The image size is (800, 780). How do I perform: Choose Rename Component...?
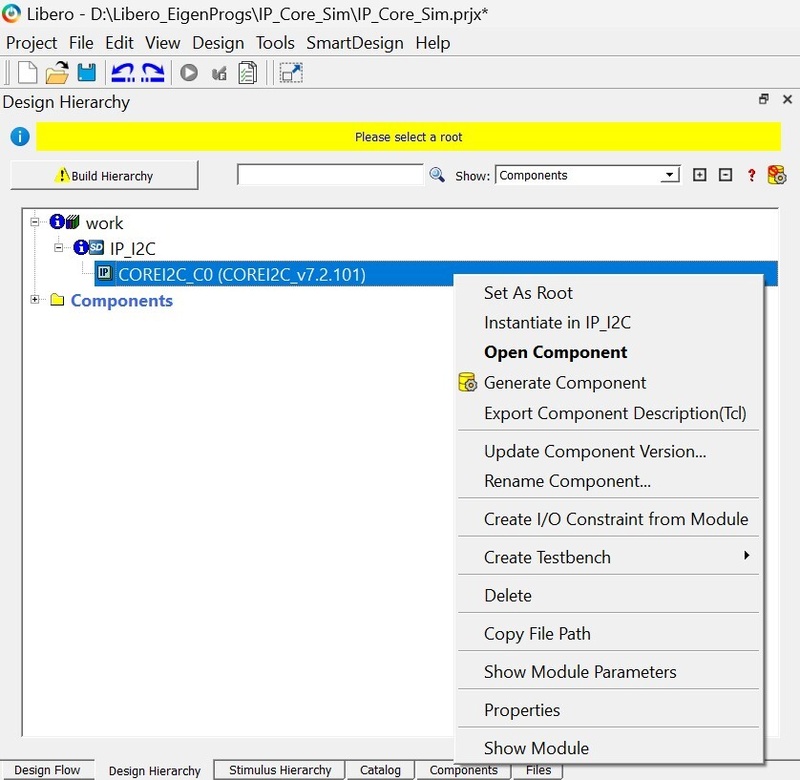(x=608, y=481)
